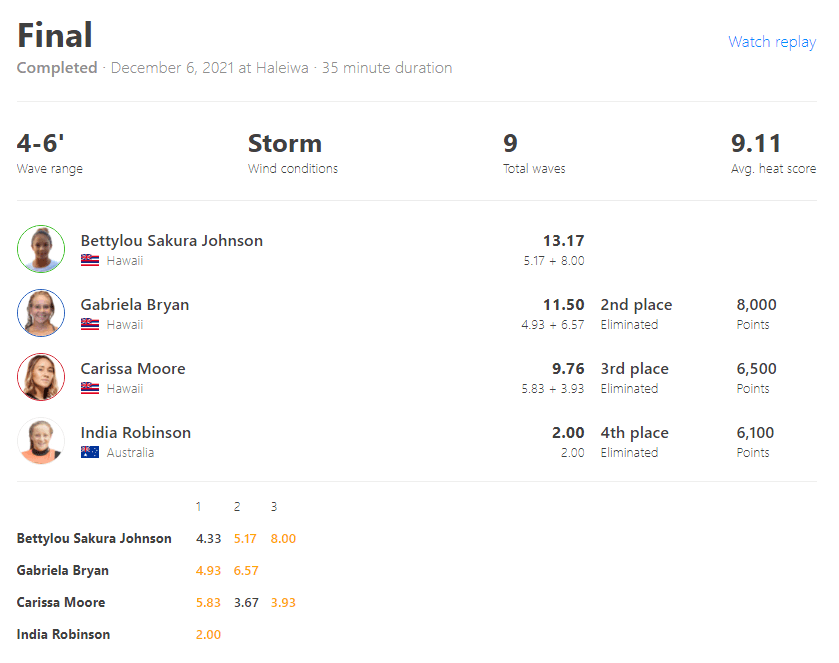
Task: Click the 8.00 wave score in table
Action: pyautogui.click(x=283, y=539)
